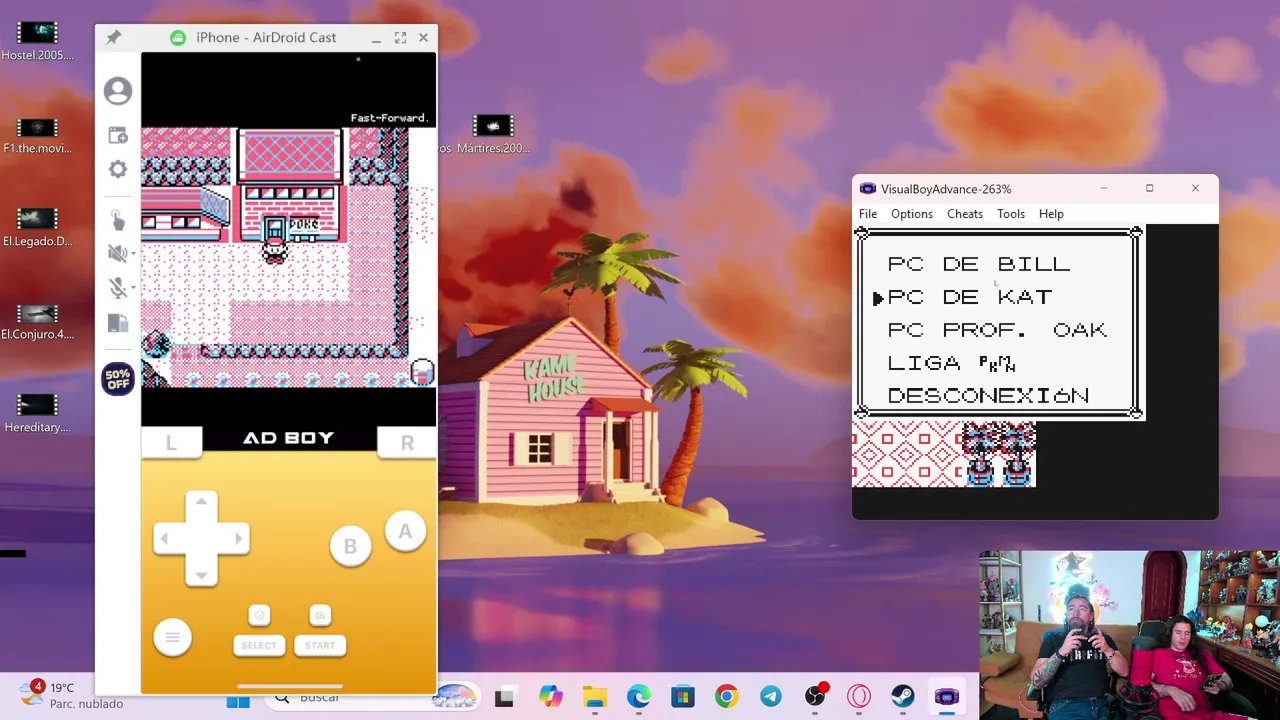
Task: Click the rotate screen icon in AirDroid sidebar
Action: [117, 323]
